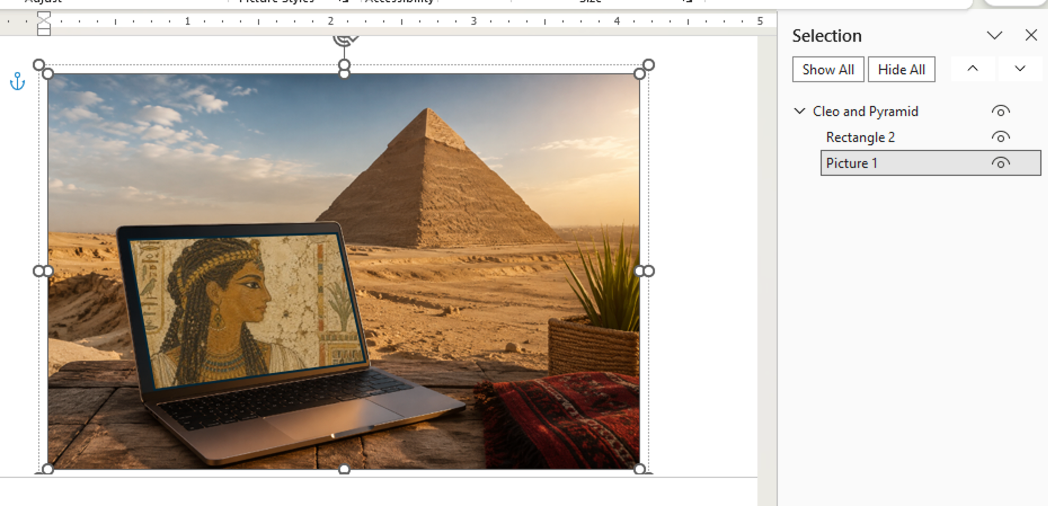
Task: Click the rotation handle above the picture
Action: (345, 38)
